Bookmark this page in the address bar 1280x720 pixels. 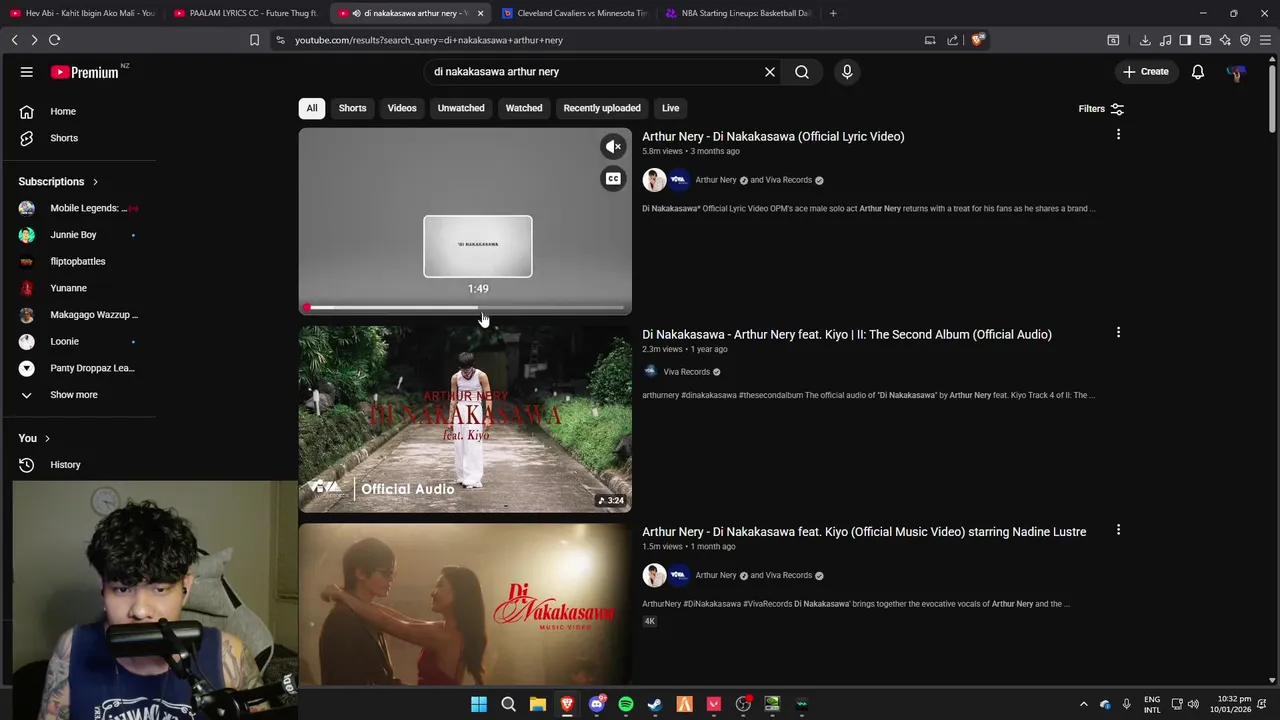tap(254, 40)
